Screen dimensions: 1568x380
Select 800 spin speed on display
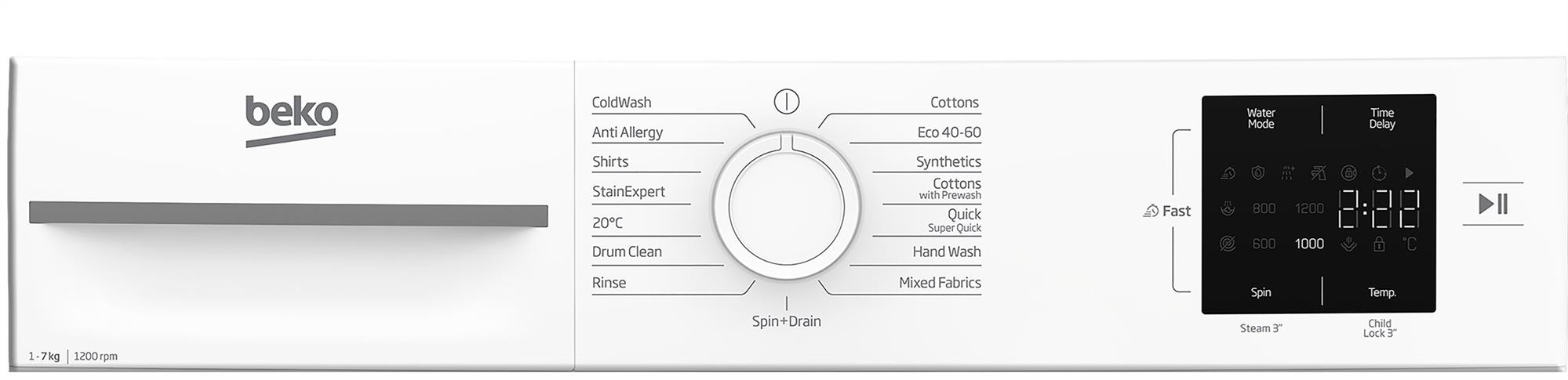click(x=1264, y=208)
